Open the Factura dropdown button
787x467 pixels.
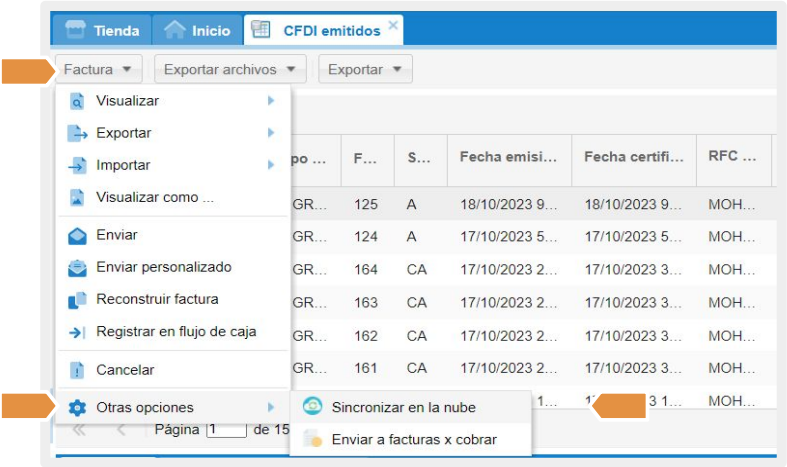point(98,70)
